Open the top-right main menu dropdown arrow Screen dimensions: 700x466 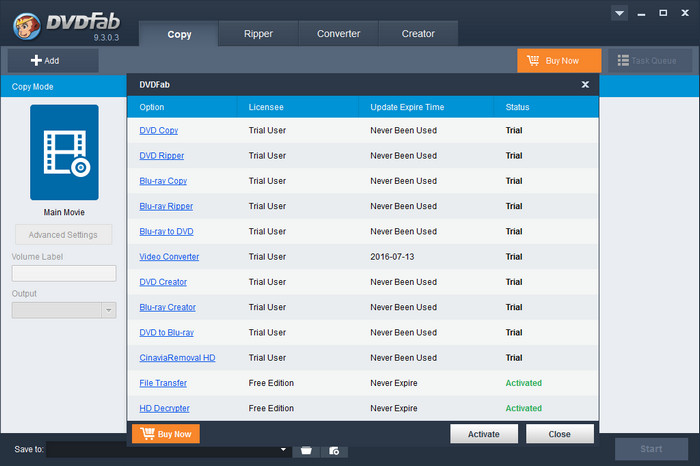[x=620, y=14]
